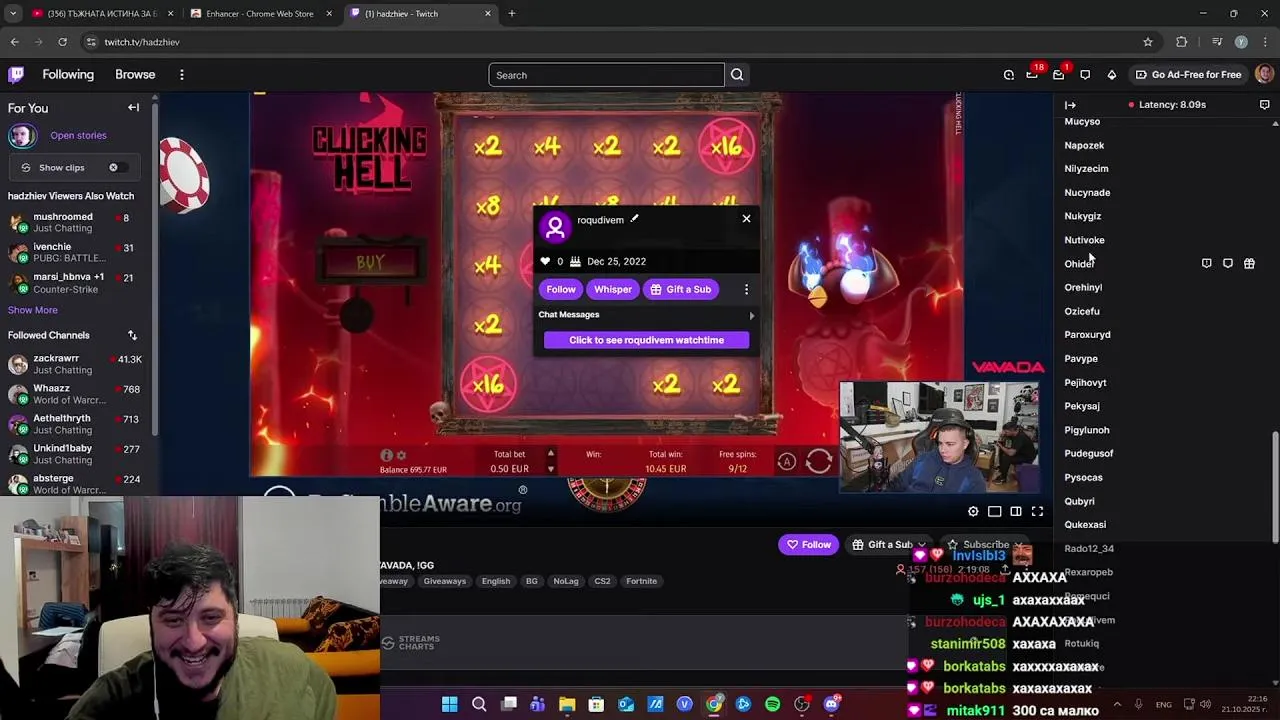Image resolution: width=1280 pixels, height=720 pixels.
Task: Select user Nutivoke in the chat list
Action: click(1084, 240)
